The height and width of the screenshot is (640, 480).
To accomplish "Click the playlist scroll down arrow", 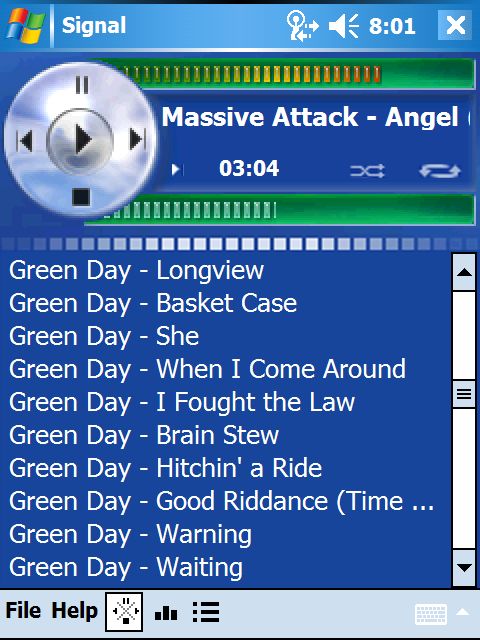I will click(x=464, y=568).
